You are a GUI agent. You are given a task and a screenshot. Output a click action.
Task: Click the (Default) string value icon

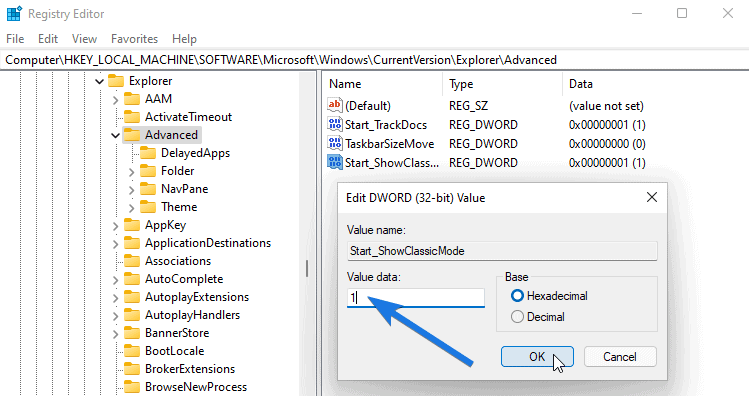pos(335,106)
